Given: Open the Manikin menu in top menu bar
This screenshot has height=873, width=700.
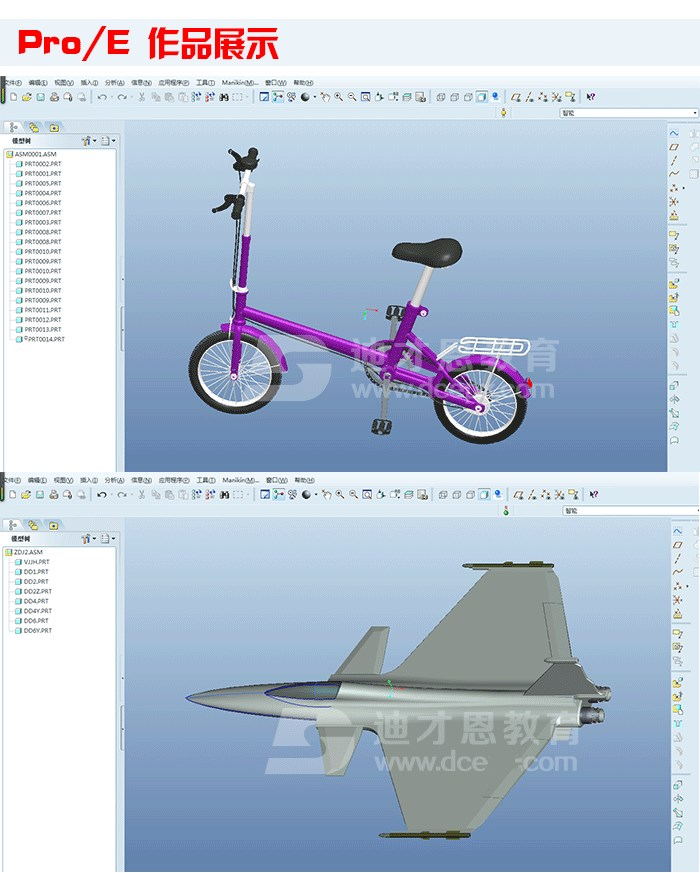Looking at the screenshot, I should tap(239, 83).
